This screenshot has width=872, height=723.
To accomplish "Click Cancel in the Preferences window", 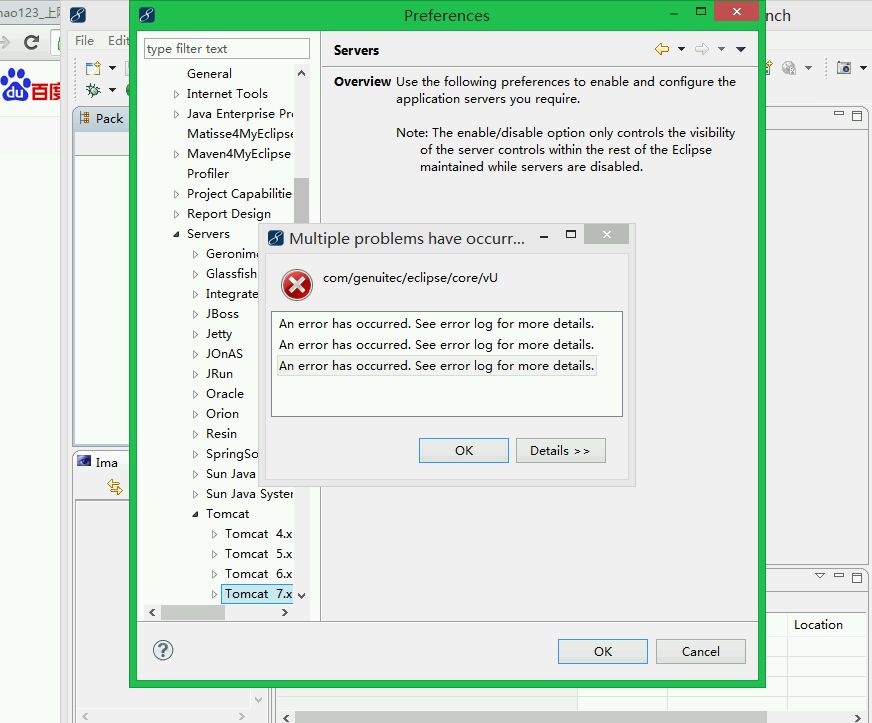I will (x=701, y=651).
